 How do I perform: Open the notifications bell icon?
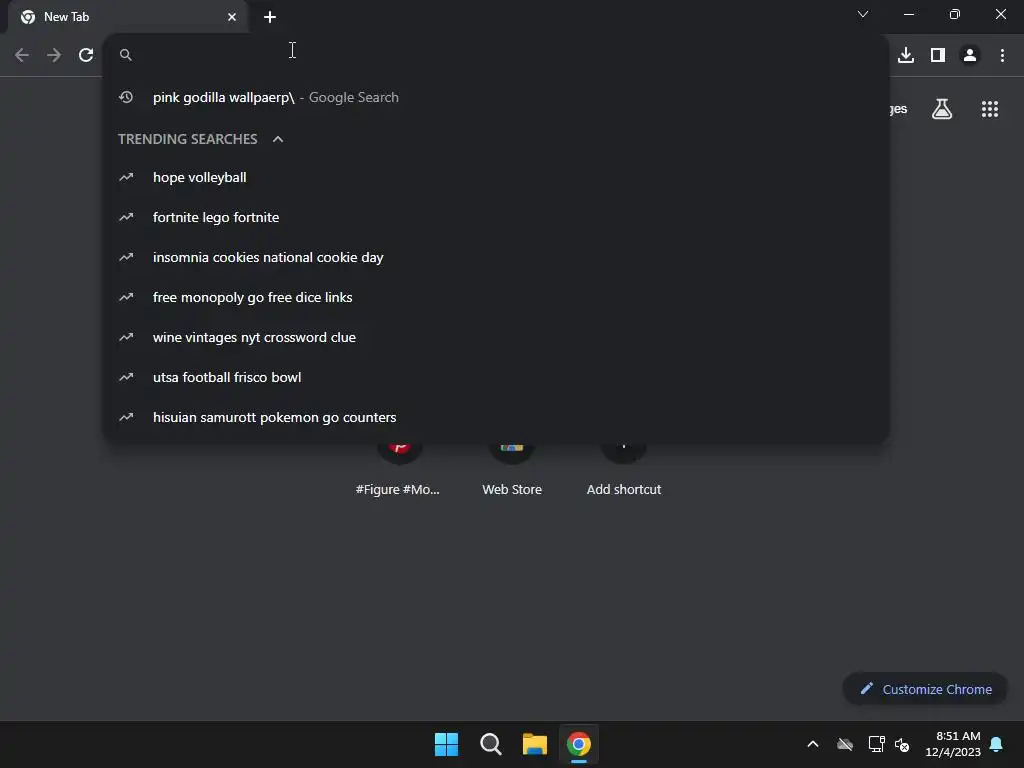996,744
